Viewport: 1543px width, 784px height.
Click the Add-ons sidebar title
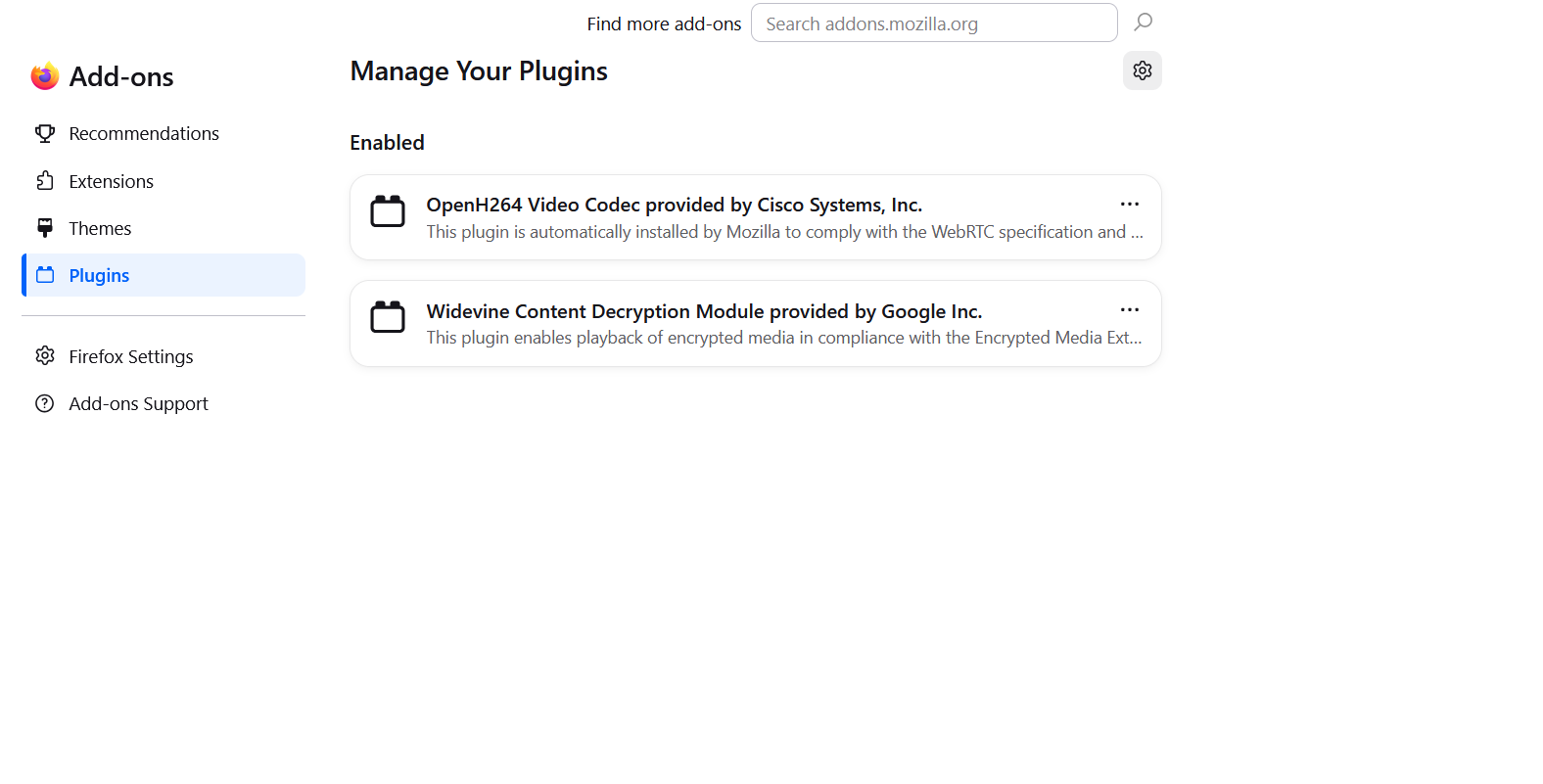pyautogui.click(x=121, y=76)
